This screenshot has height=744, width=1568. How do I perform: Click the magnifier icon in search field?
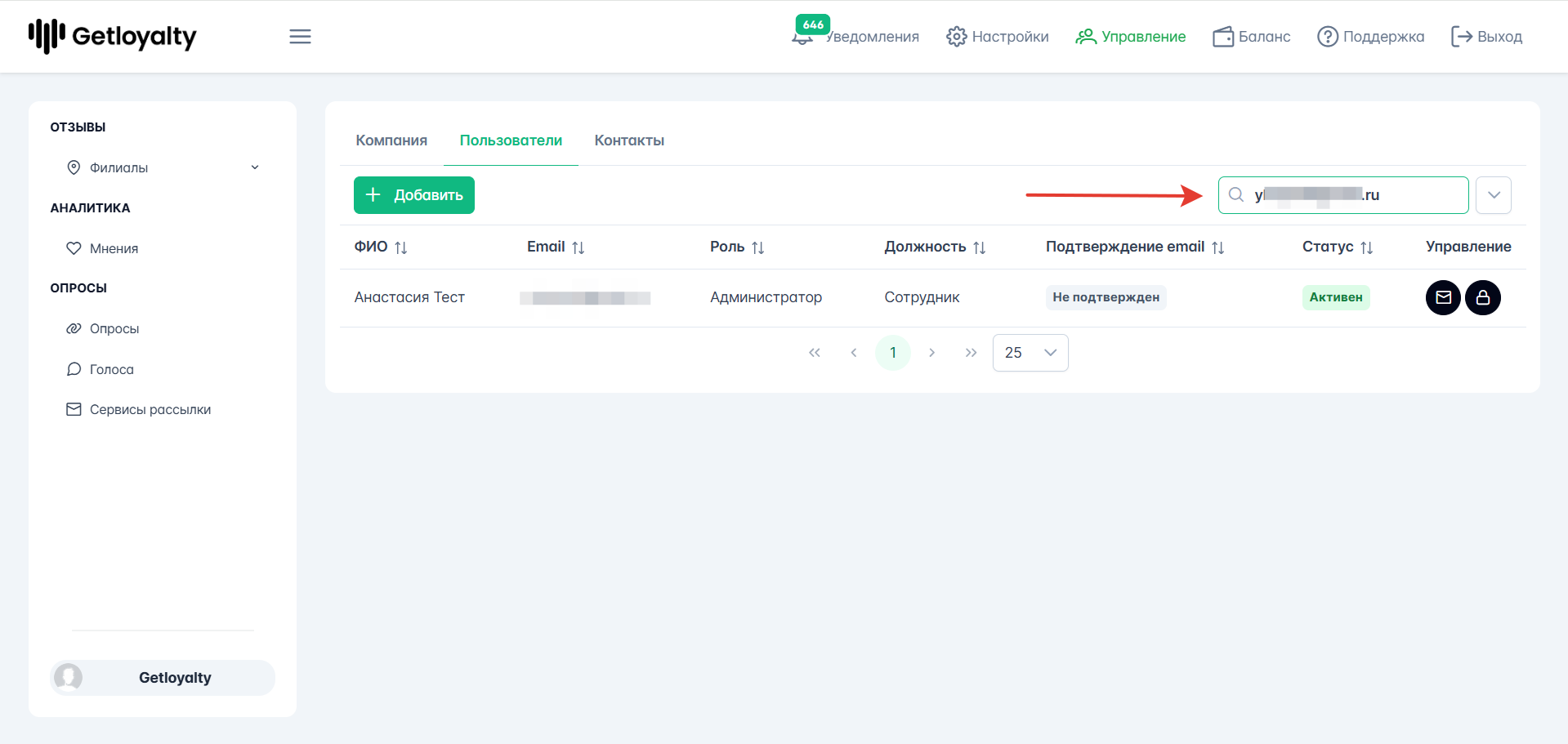point(1236,195)
